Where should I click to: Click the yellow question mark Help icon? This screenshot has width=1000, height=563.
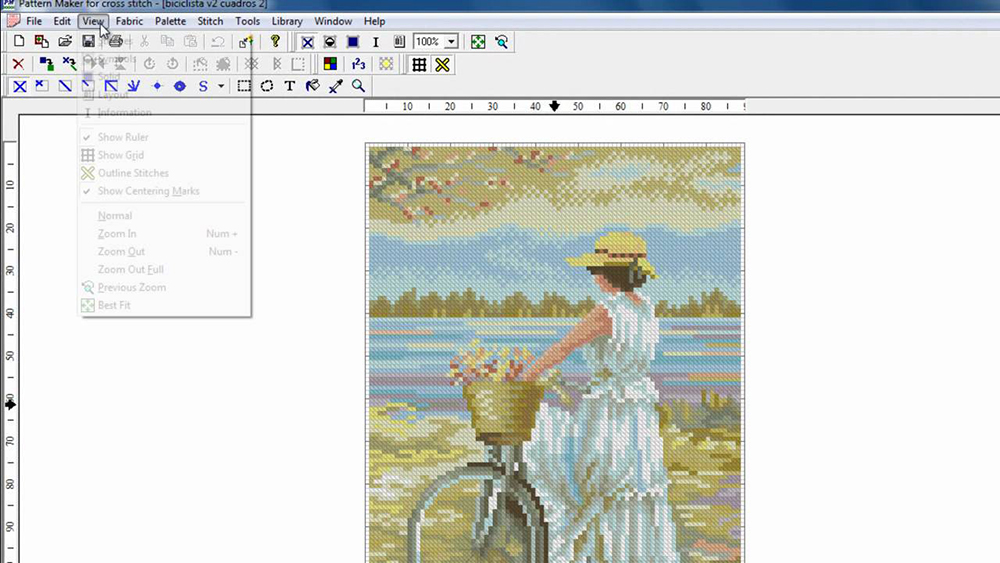pos(275,41)
